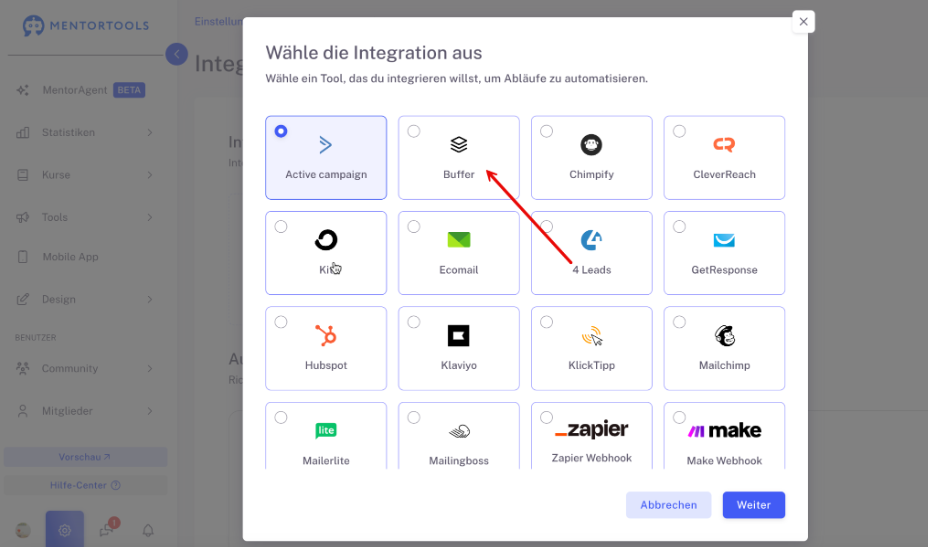This screenshot has width=928, height=547.
Task: Click the Make logo
Action: pos(724,430)
